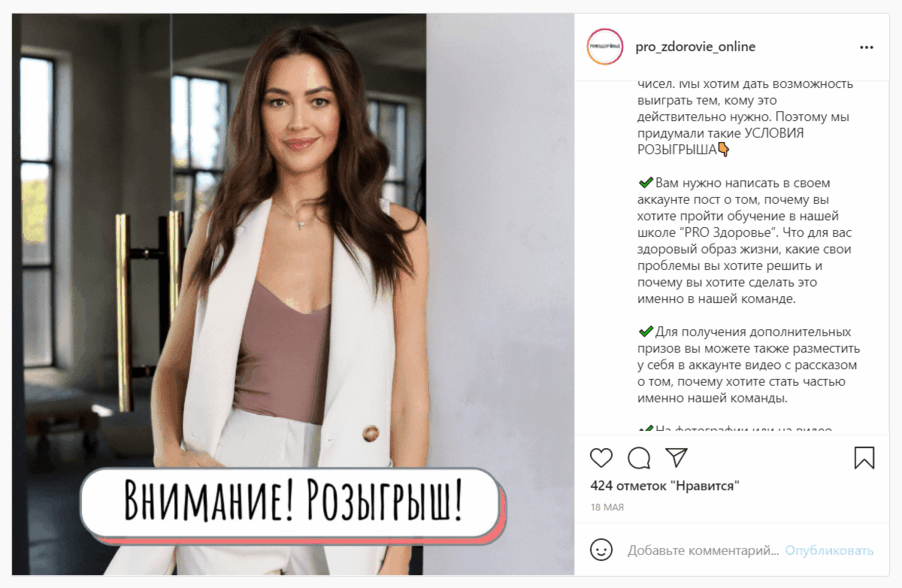The width and height of the screenshot is (902, 588).
Task: Like the post with the heart icon
Action: click(x=601, y=458)
